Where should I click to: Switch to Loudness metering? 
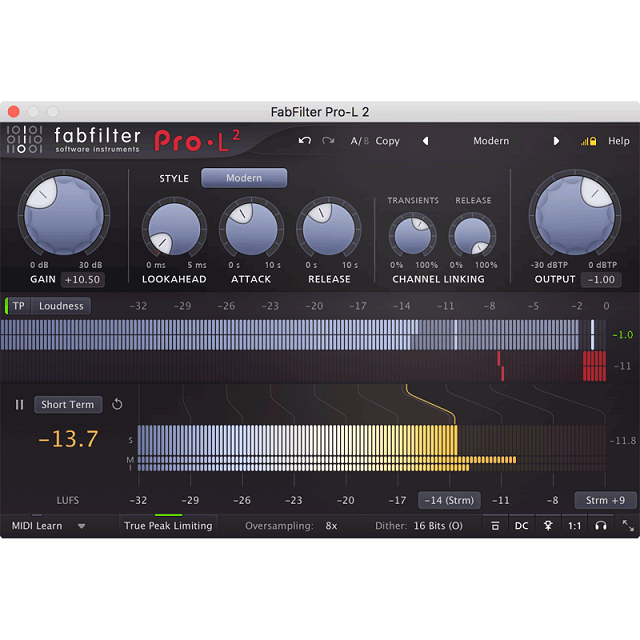(61, 306)
